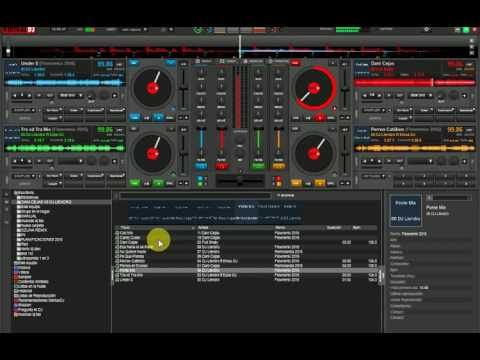This screenshot has height=360, width=480.
Task: Open the sampler bank dropdown on green deck
Action: [24, 176]
